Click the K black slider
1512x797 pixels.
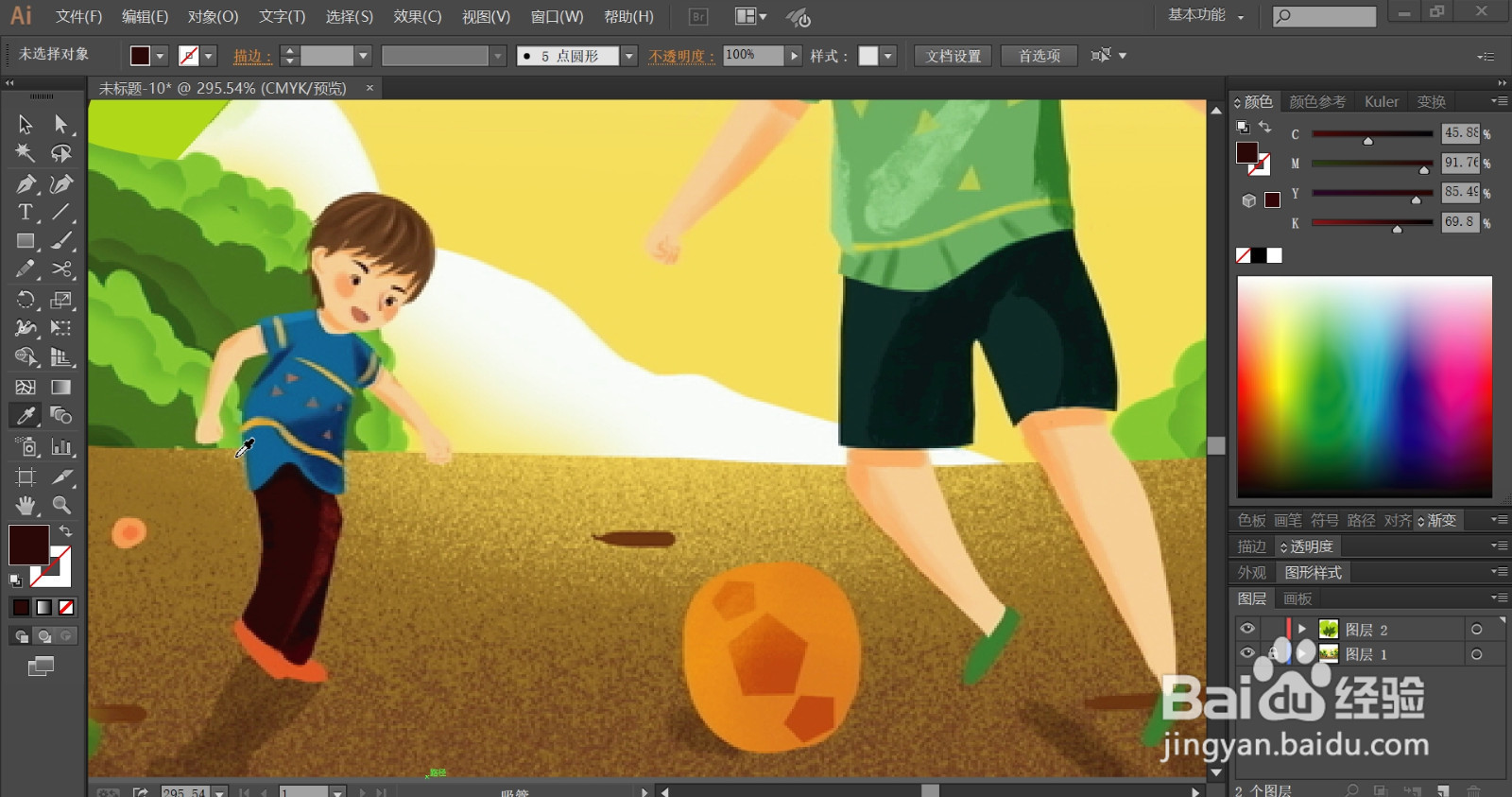[x=1372, y=223]
